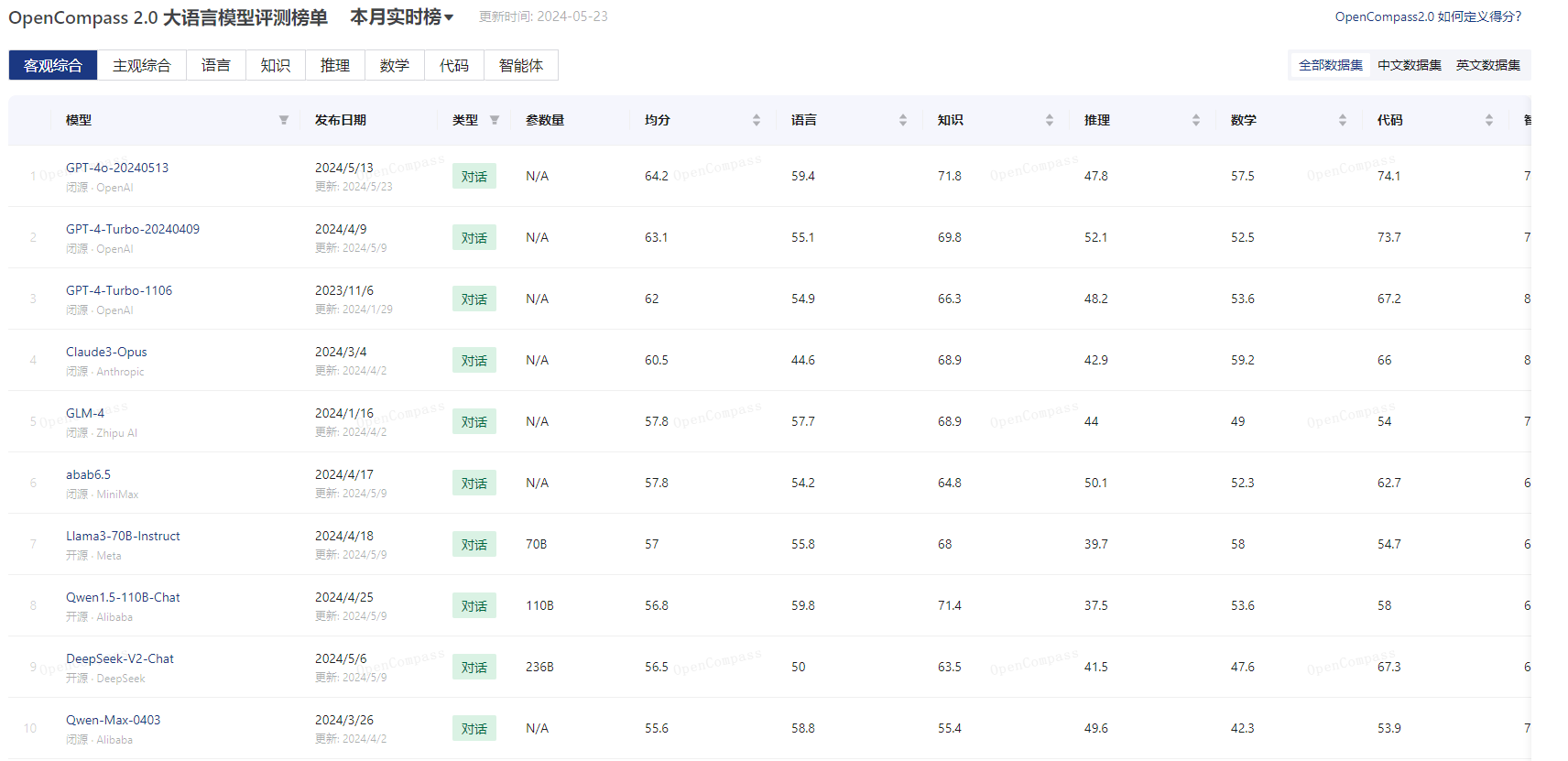Open the 智能体 tab
Image resolution: width=1568 pixels, height=761 pixels.
521,65
